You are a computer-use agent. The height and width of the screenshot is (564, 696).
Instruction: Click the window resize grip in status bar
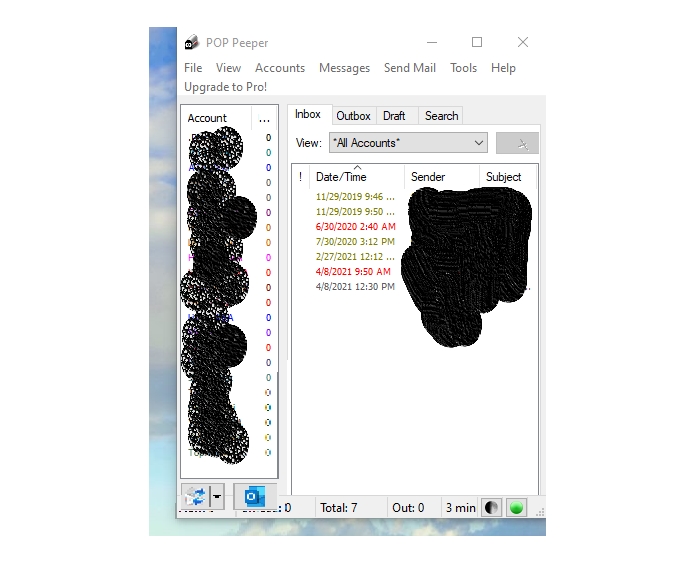point(540,512)
